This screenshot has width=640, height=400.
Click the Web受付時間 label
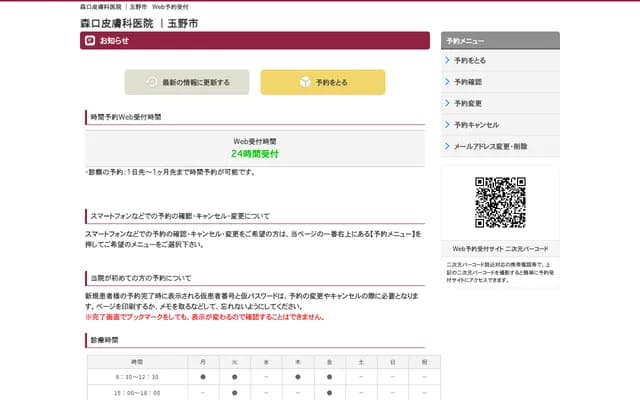(x=255, y=141)
